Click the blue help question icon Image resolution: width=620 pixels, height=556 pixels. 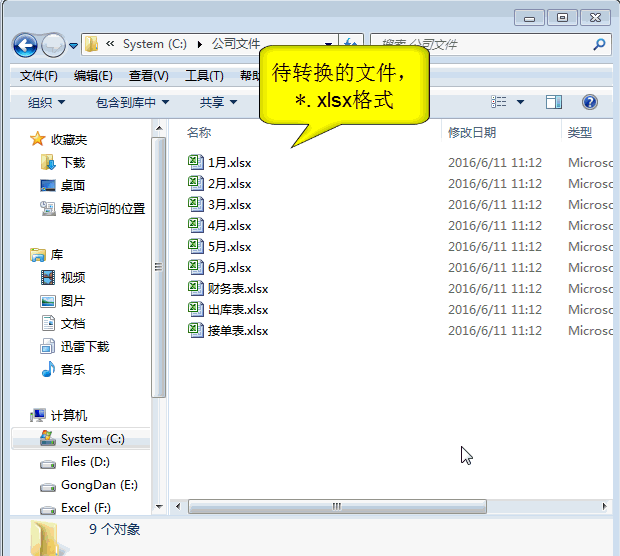tap(590, 102)
